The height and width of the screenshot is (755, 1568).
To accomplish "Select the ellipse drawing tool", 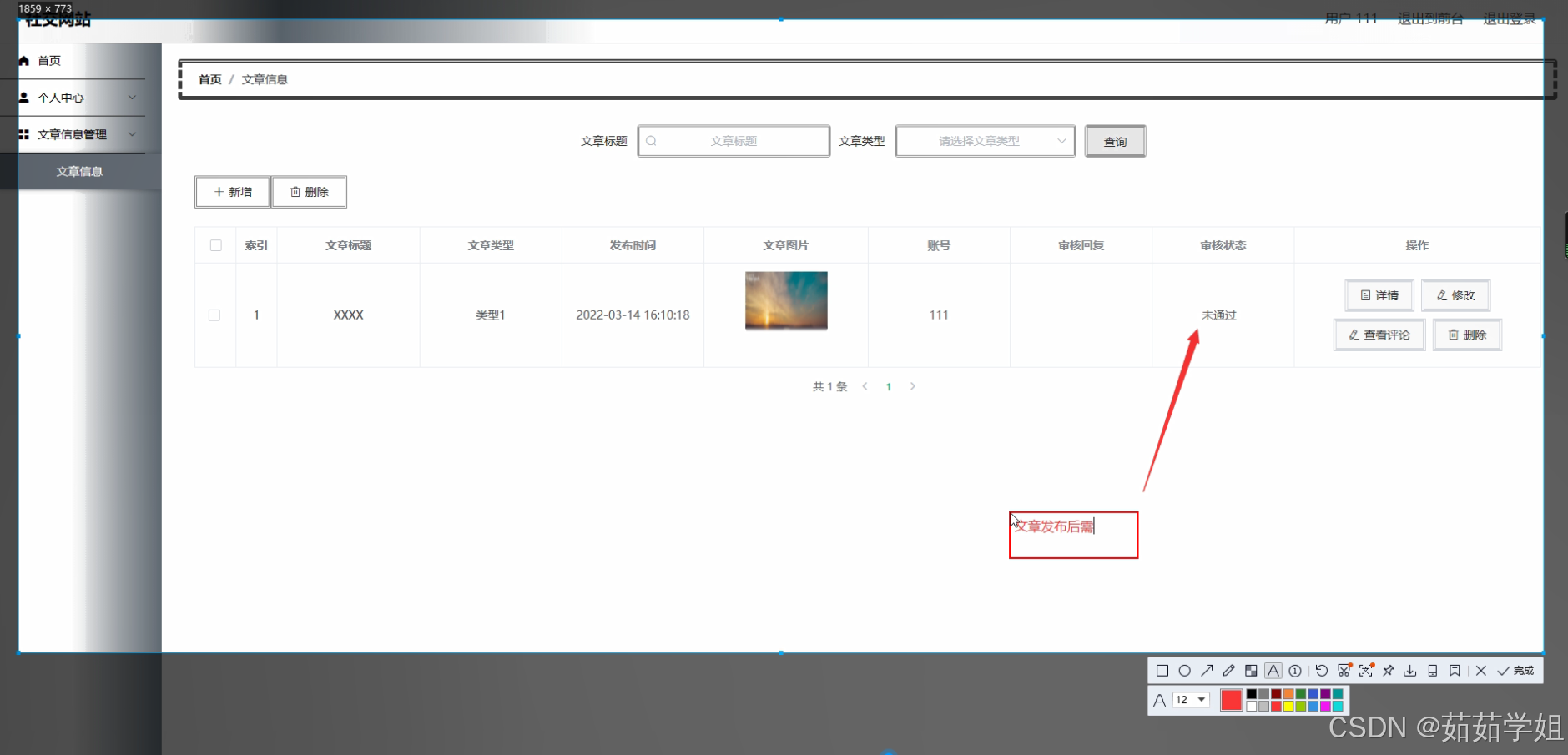I will click(x=1185, y=671).
